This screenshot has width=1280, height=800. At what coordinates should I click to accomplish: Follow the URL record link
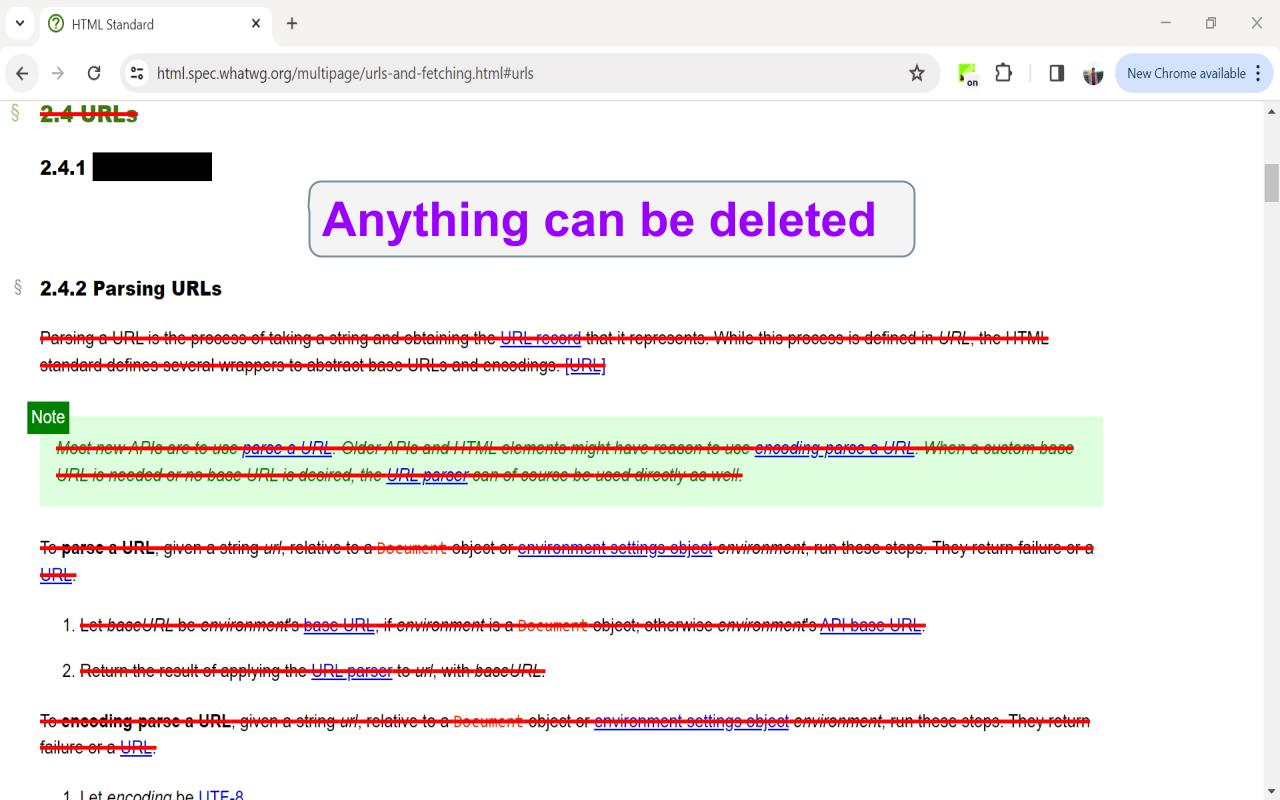pyautogui.click(x=540, y=338)
